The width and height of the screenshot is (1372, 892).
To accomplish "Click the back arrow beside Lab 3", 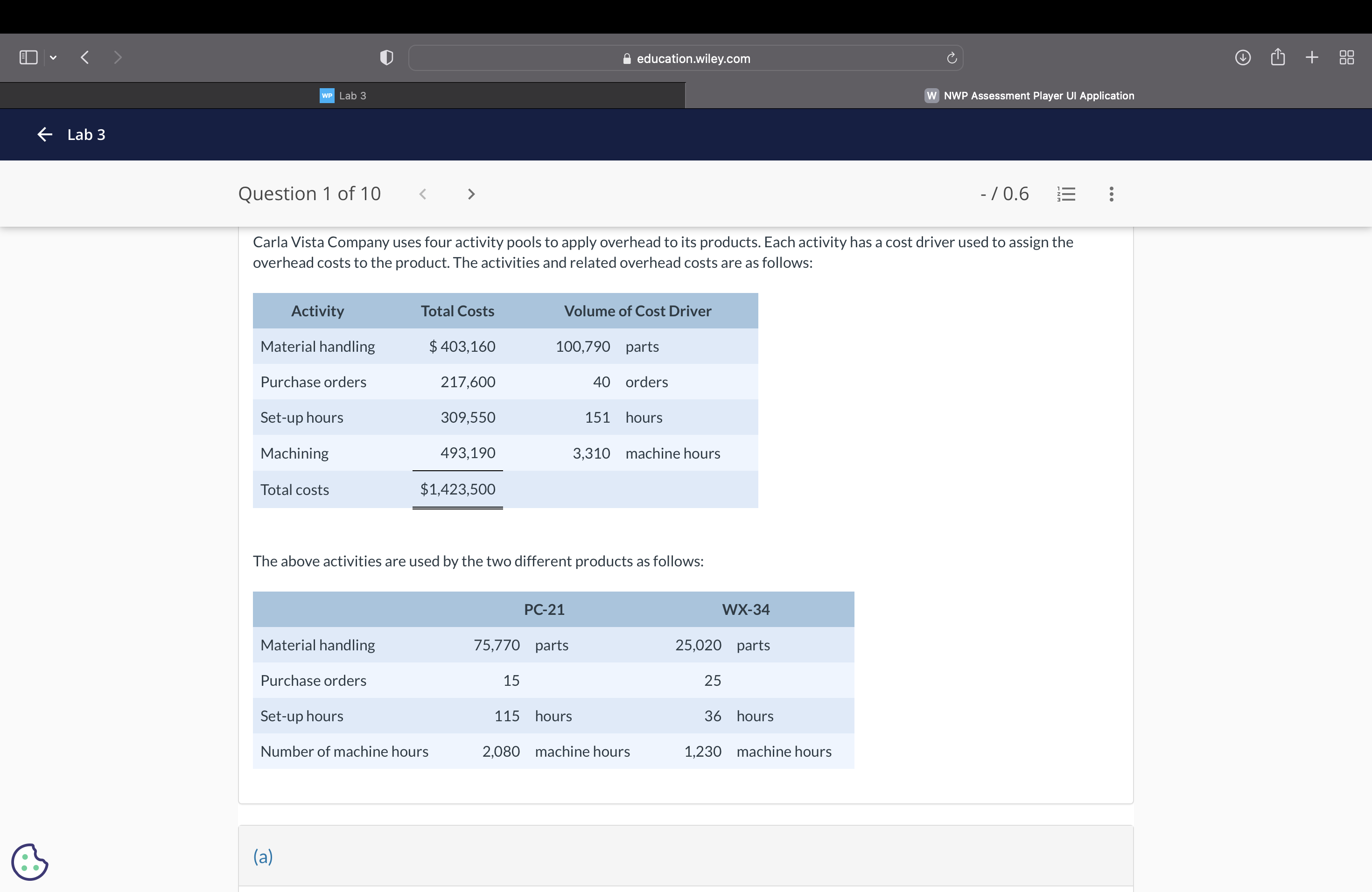I will tap(44, 134).
